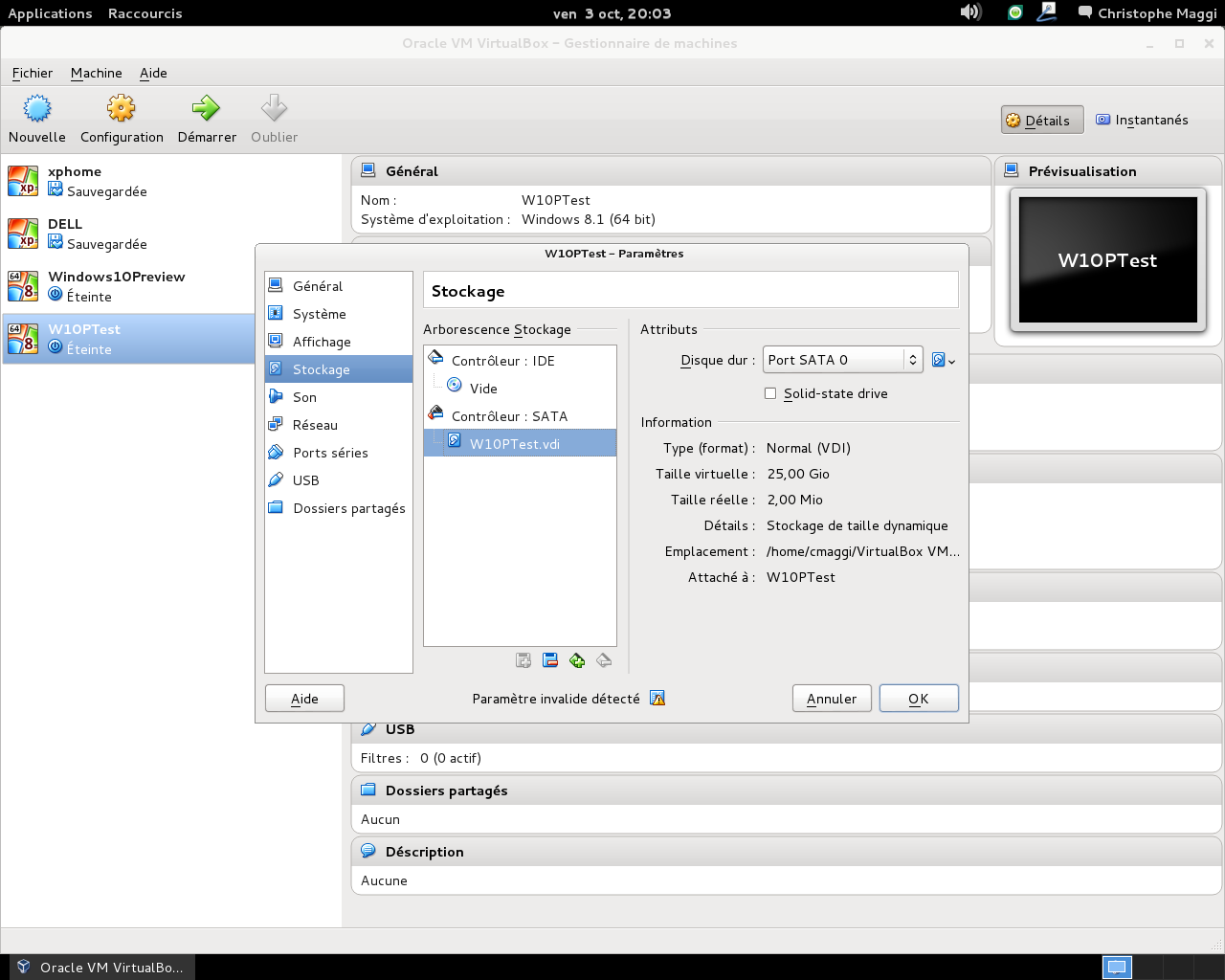
Task: Select the empty Vide optical drive
Action: click(x=520, y=389)
